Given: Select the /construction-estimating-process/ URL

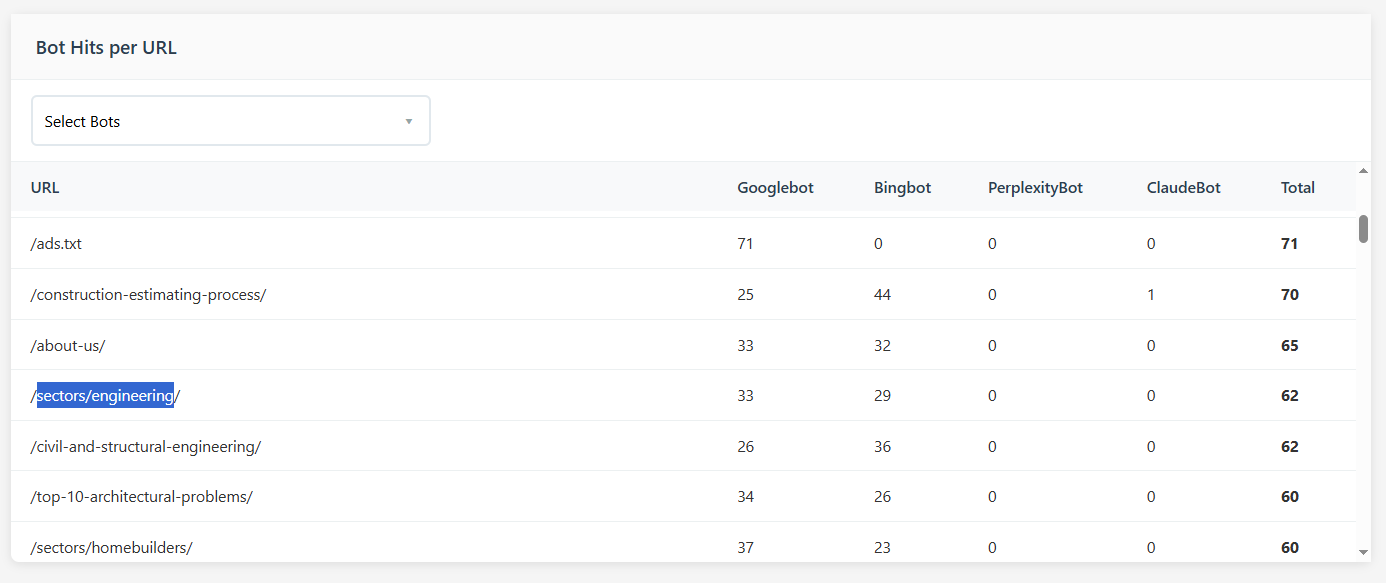Looking at the screenshot, I should pyautogui.click(x=148, y=294).
